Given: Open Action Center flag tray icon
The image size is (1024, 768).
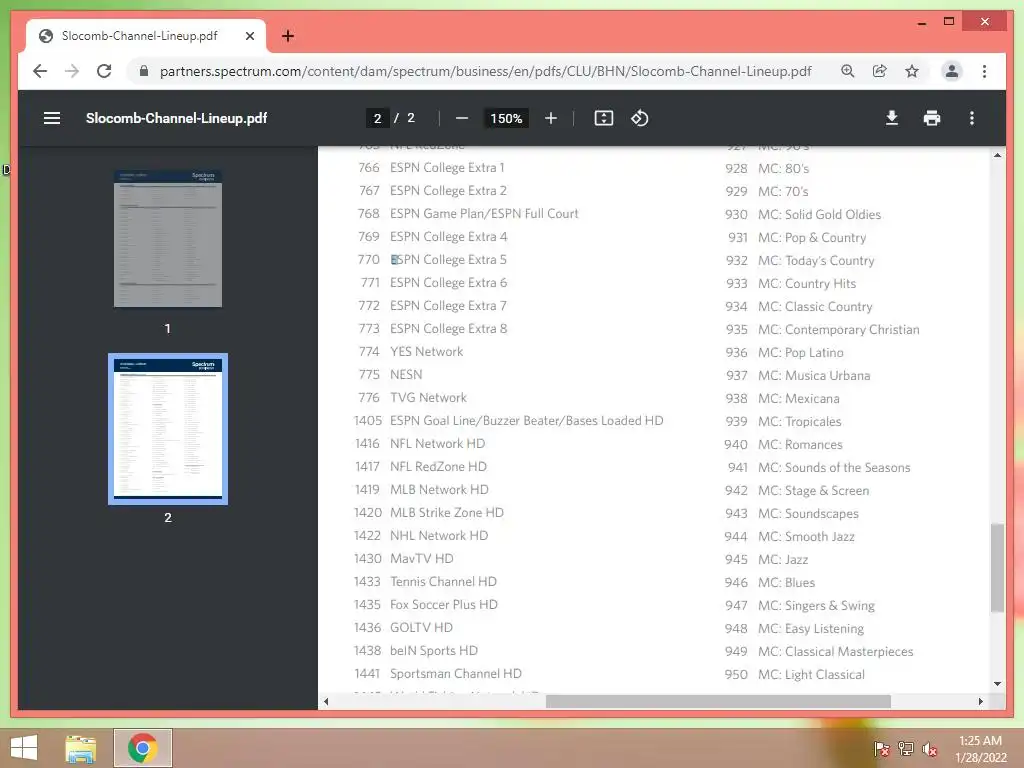Looking at the screenshot, I should click(x=881, y=748).
